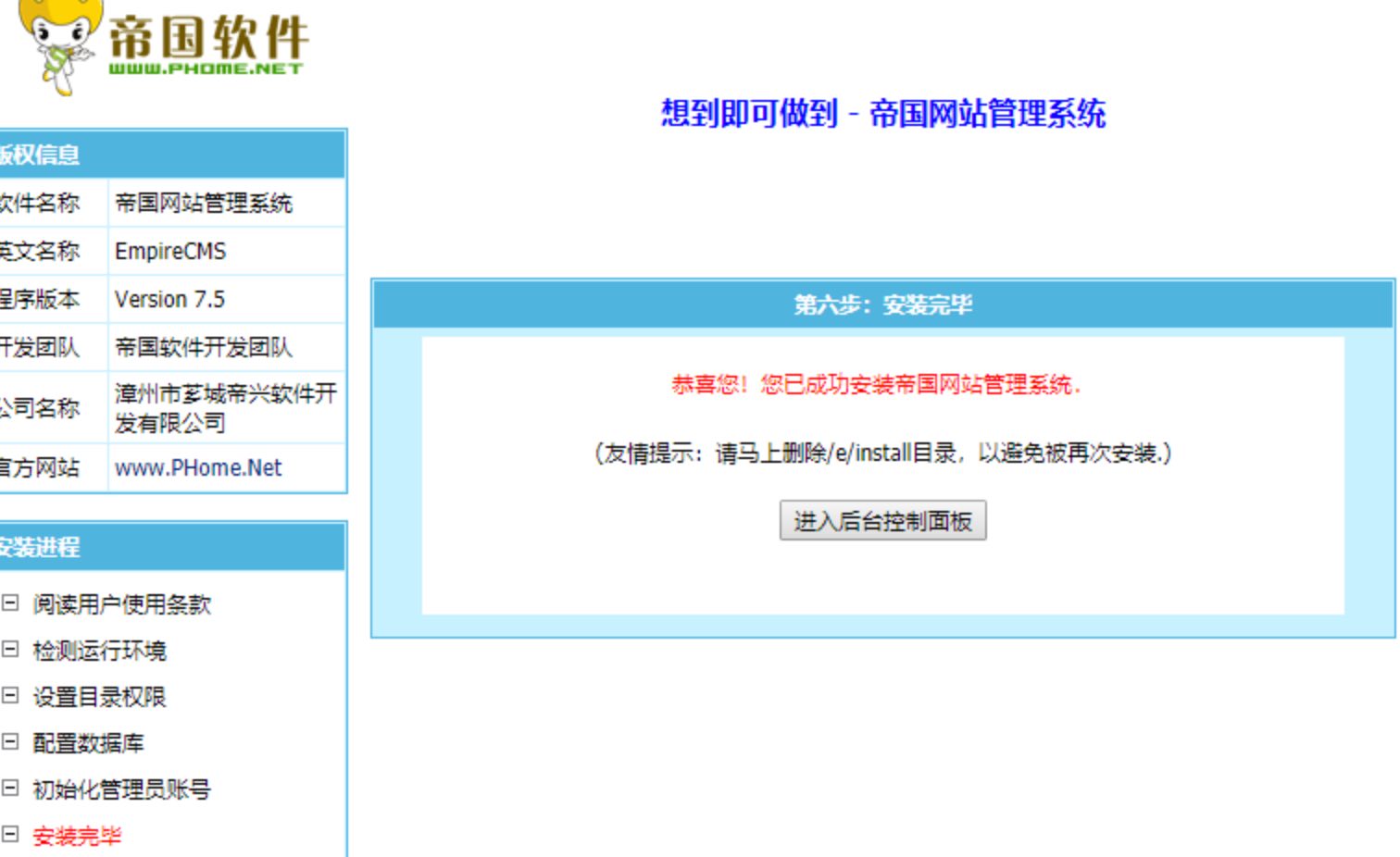Select the 配置数据库 step text
Image resolution: width=1400 pixels, height=857 pixels.
coord(89,743)
